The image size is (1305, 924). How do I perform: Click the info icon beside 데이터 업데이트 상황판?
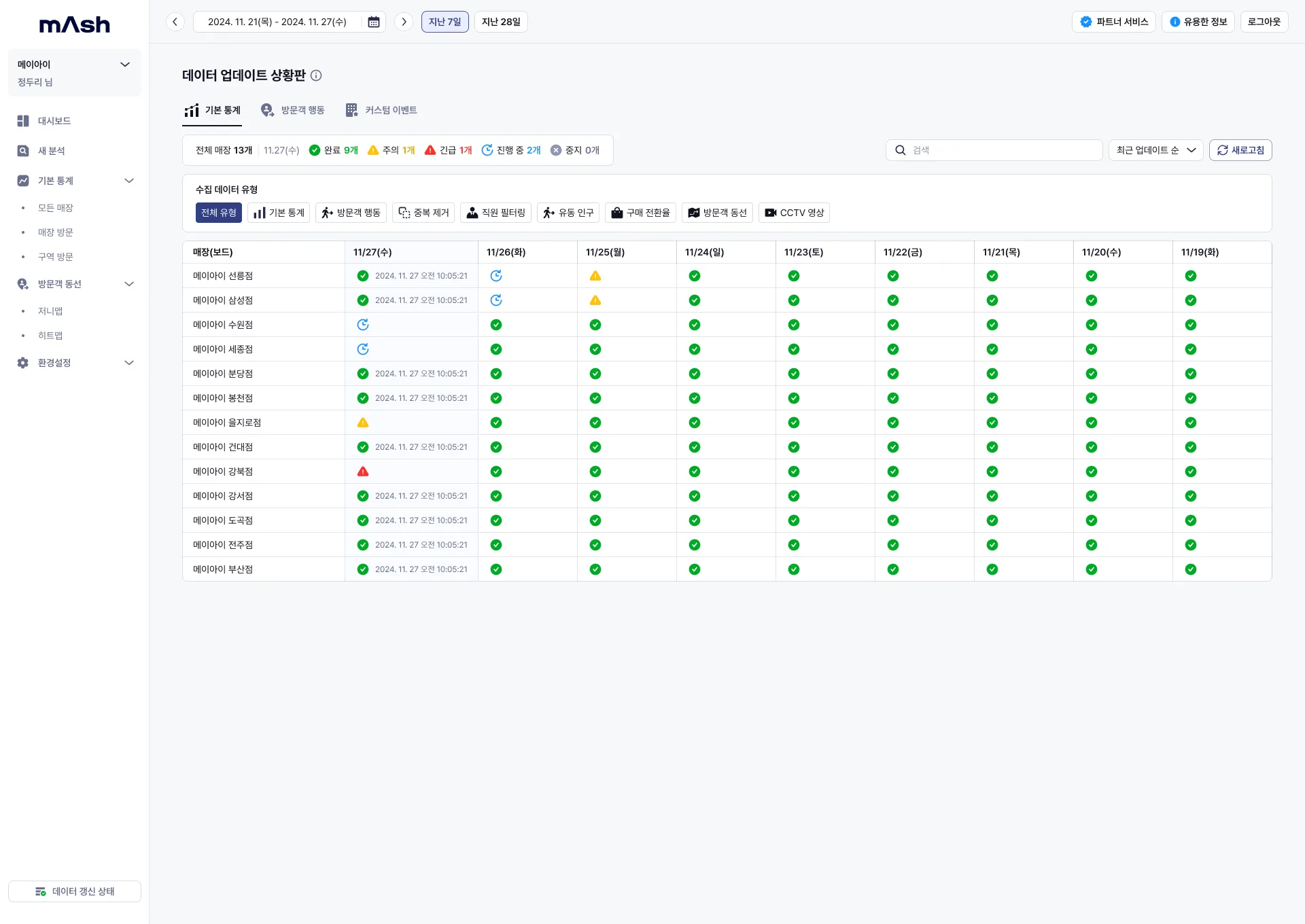316,75
